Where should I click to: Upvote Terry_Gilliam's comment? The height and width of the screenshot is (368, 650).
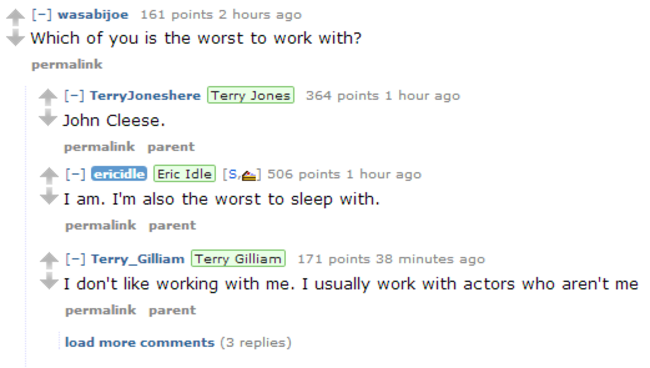tap(49, 261)
